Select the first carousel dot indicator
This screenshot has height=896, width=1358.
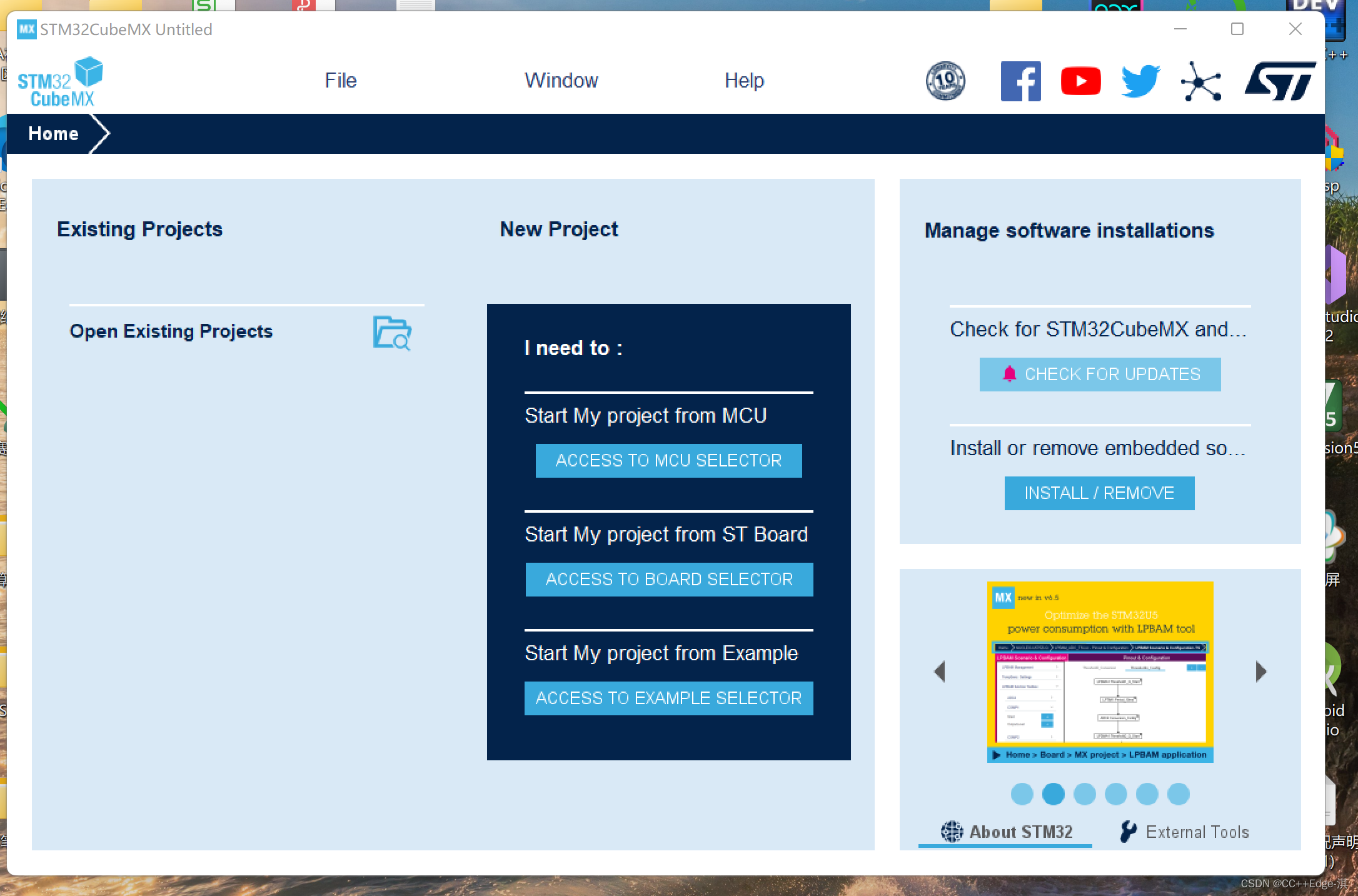[1022, 794]
